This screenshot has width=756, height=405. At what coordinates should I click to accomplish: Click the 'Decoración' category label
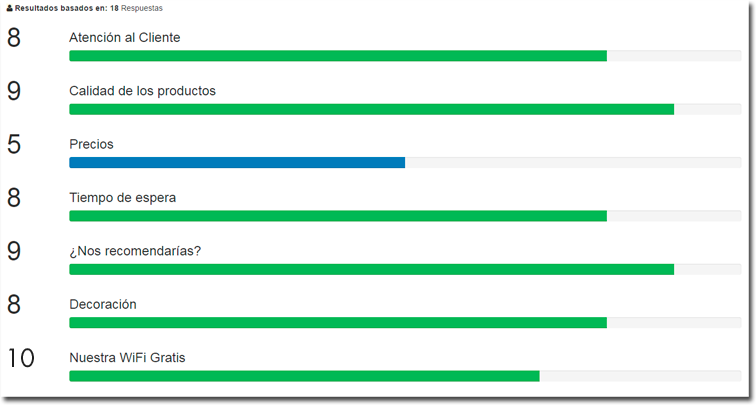click(x=103, y=304)
